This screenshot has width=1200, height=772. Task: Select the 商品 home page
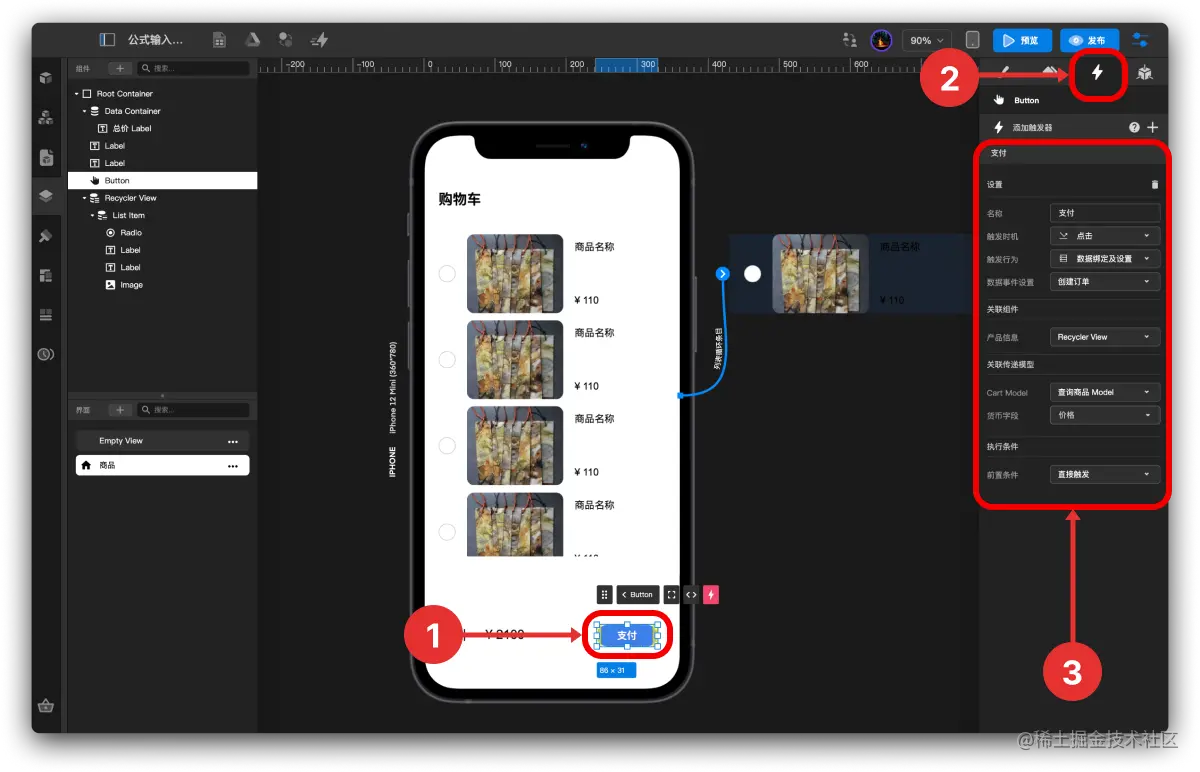point(162,466)
